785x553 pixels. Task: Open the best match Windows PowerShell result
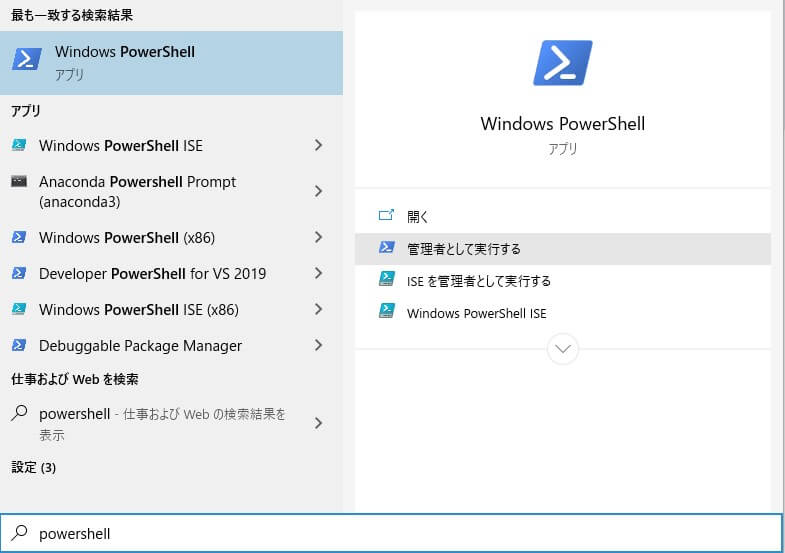click(171, 61)
